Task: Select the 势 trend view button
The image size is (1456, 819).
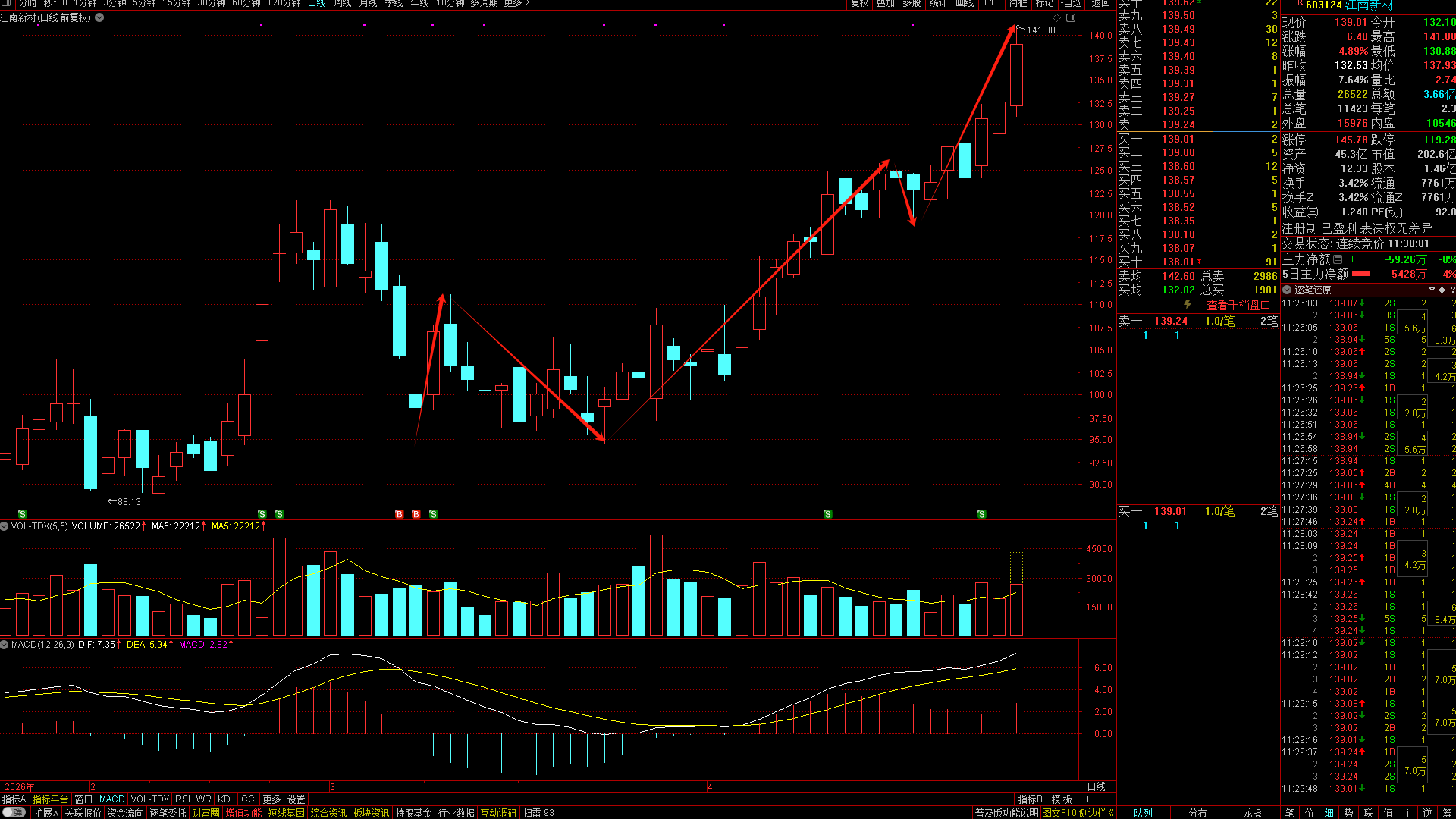Action: pyautogui.click(x=1349, y=813)
